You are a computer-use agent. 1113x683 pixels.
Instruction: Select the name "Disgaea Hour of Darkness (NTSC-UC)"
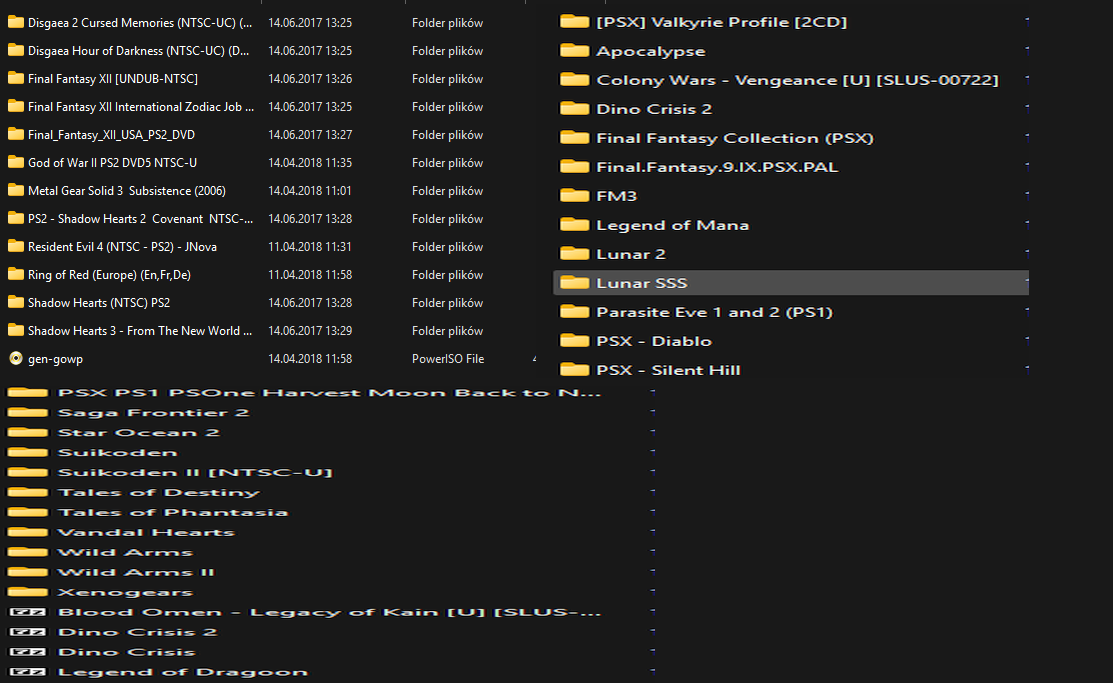(138, 51)
